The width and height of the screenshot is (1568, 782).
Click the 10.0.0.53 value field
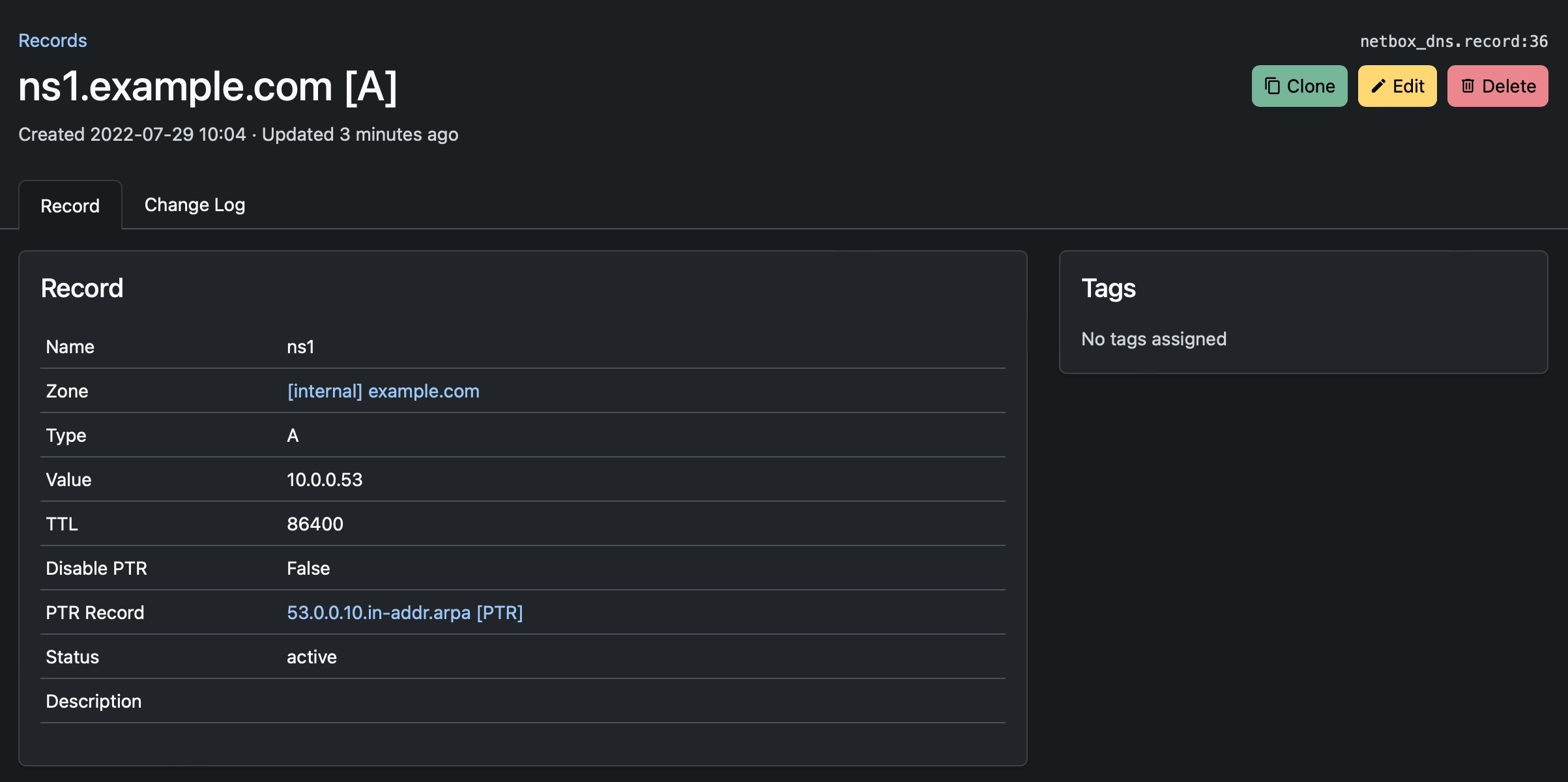point(324,480)
